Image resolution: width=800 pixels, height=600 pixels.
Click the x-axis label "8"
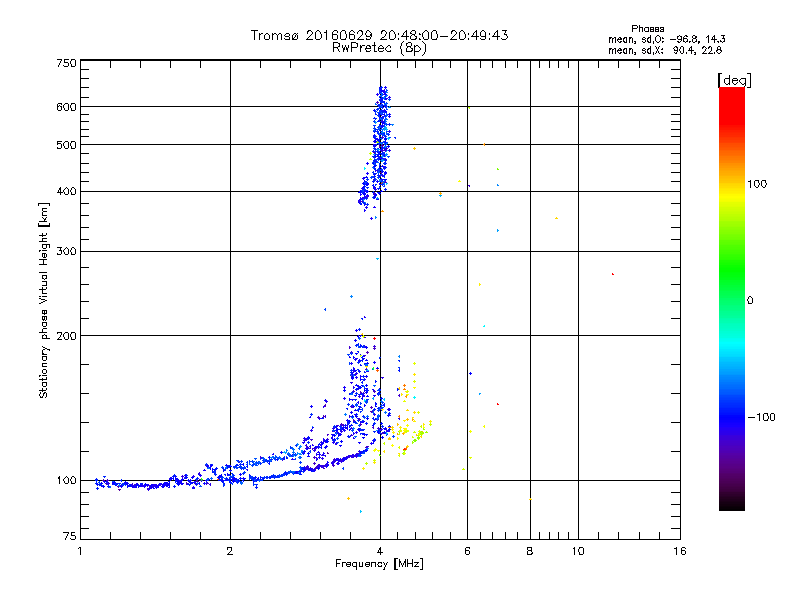(530, 551)
